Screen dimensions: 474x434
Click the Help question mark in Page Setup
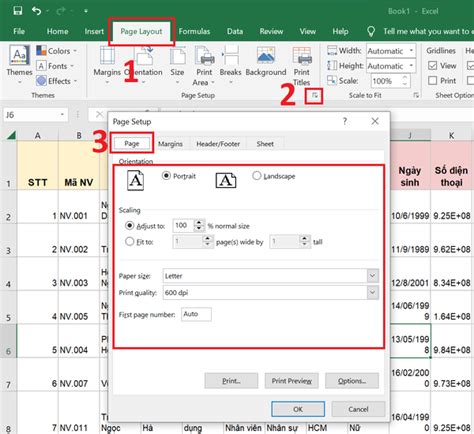pos(345,121)
